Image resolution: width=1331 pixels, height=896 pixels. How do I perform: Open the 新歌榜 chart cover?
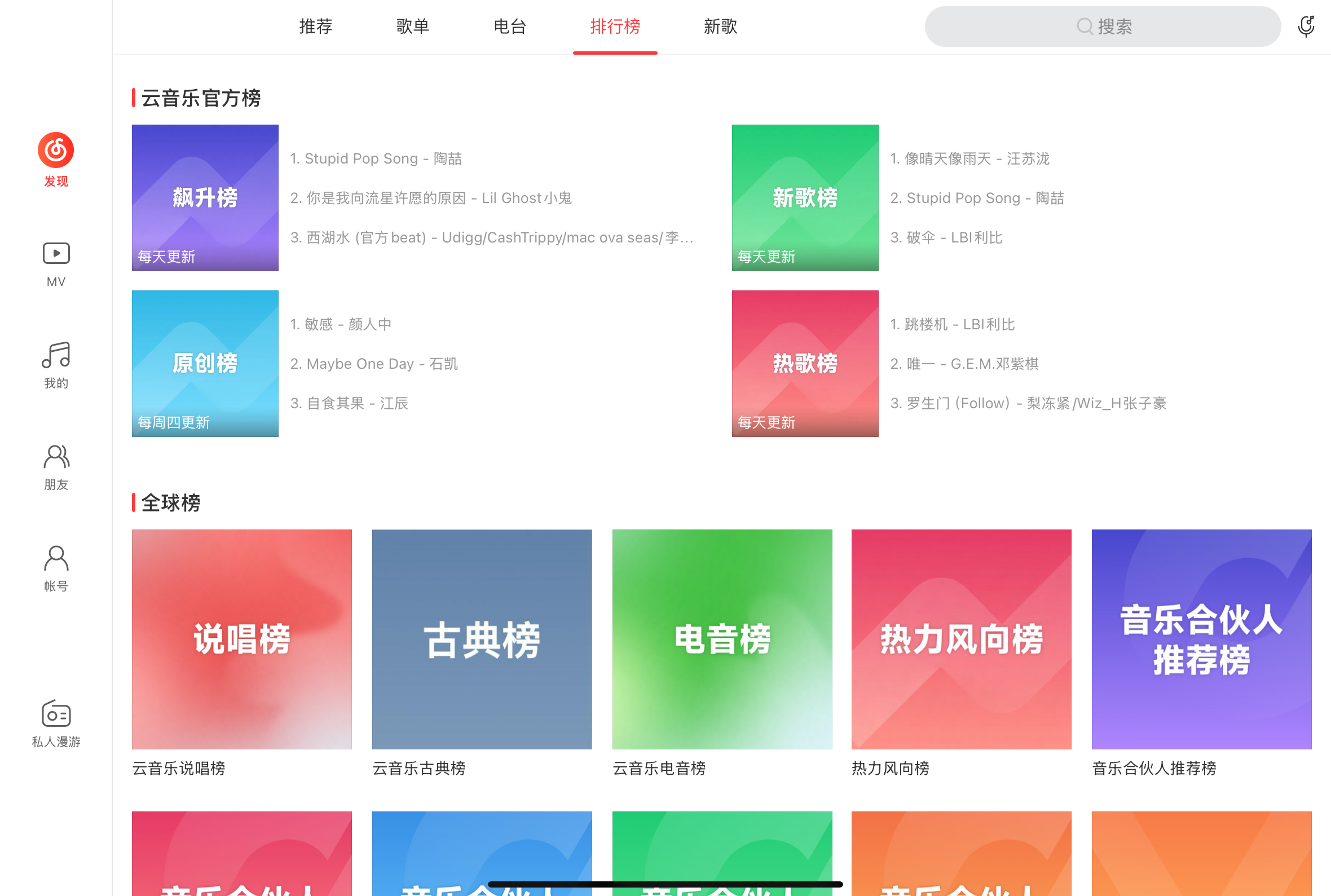pos(805,198)
